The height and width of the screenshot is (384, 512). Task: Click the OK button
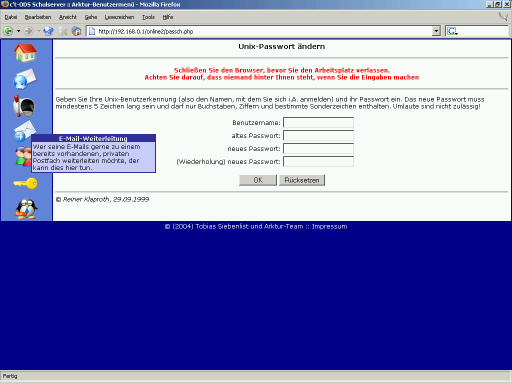[258, 180]
